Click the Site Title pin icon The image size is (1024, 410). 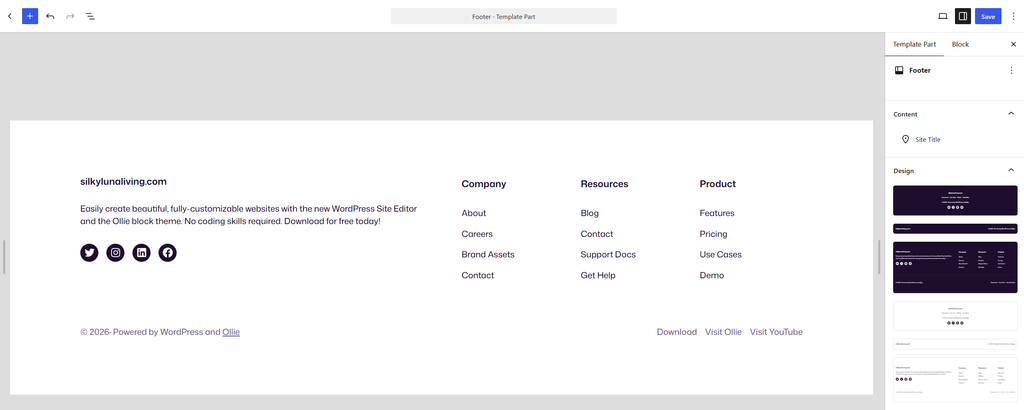pos(905,140)
